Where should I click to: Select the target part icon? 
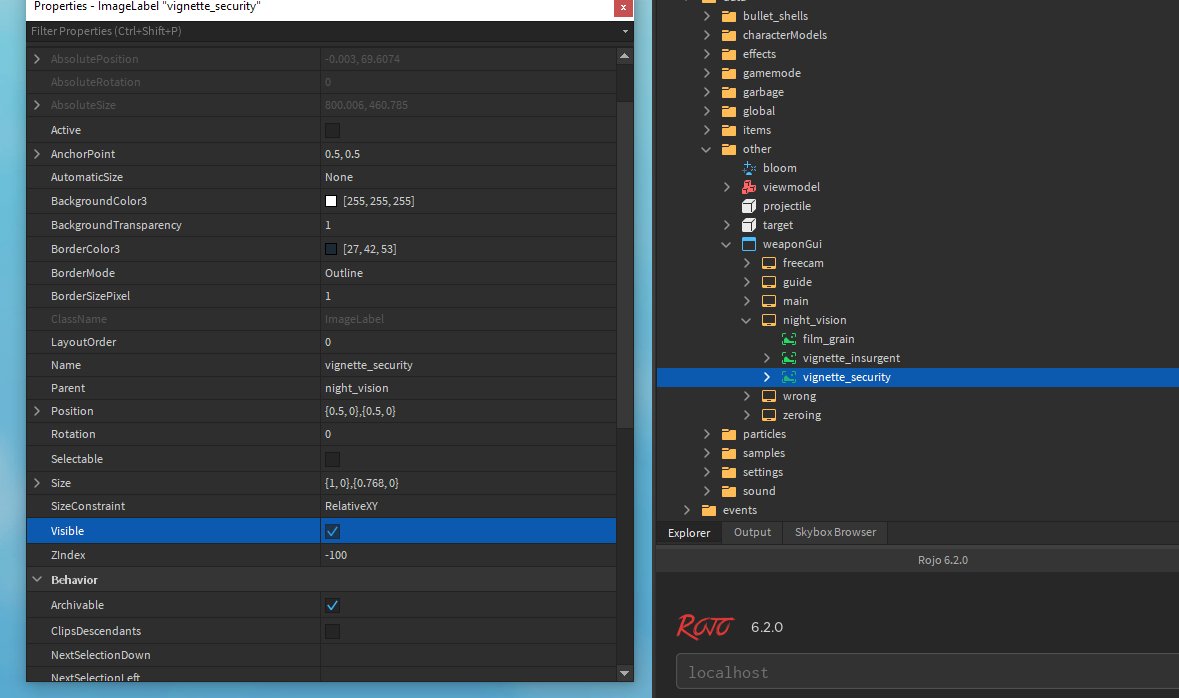749,225
